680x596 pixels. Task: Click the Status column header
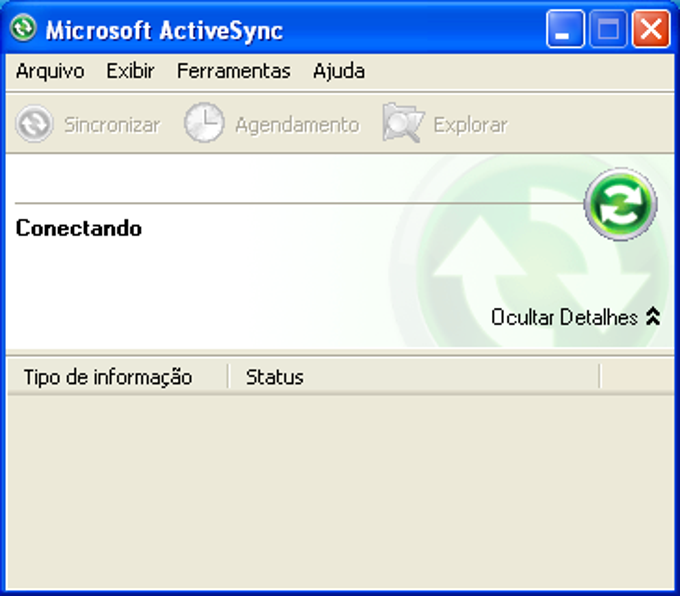pyautogui.click(x=414, y=377)
